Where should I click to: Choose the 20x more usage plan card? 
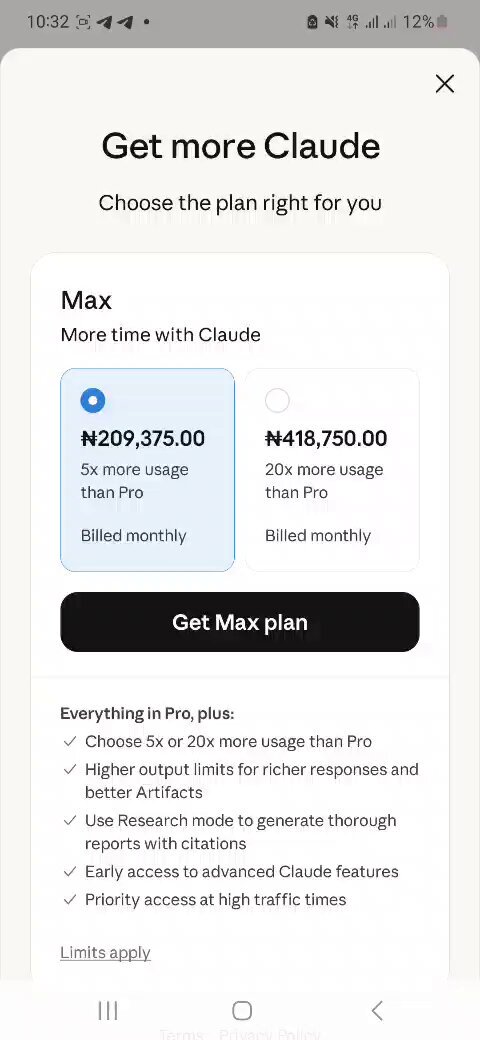coord(332,470)
